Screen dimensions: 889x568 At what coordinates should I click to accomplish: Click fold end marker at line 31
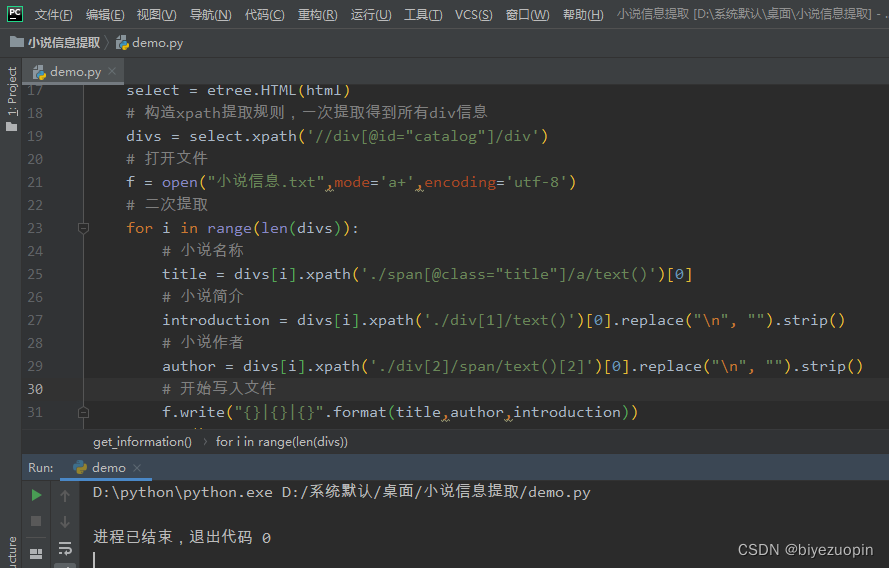(x=83, y=412)
